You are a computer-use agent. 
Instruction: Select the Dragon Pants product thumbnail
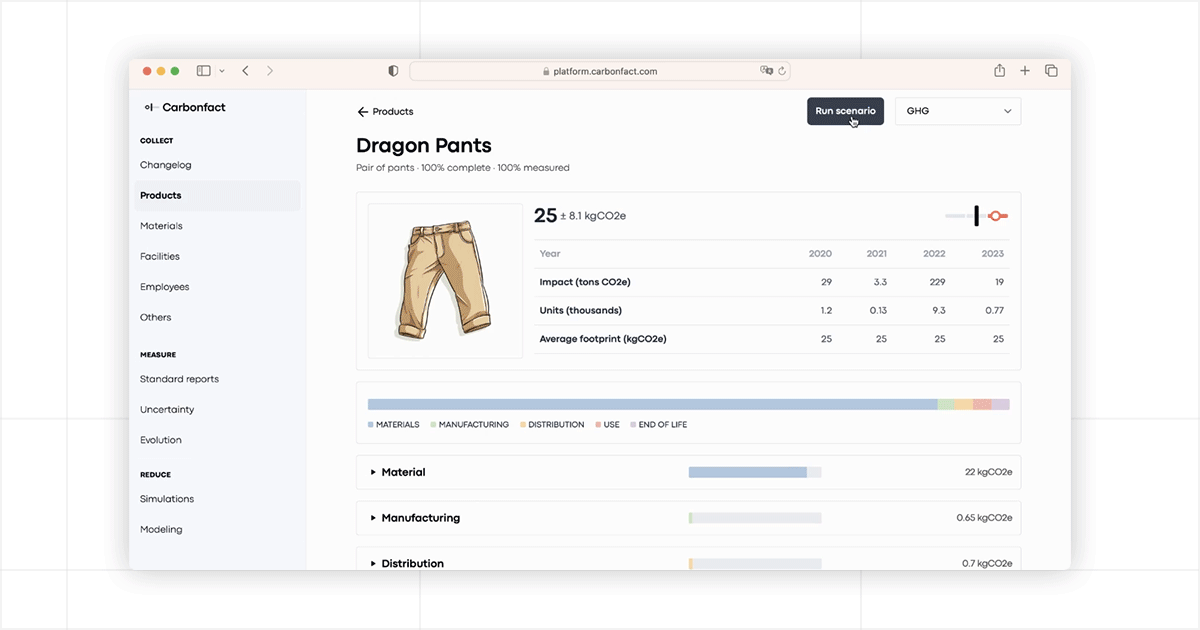coord(444,281)
